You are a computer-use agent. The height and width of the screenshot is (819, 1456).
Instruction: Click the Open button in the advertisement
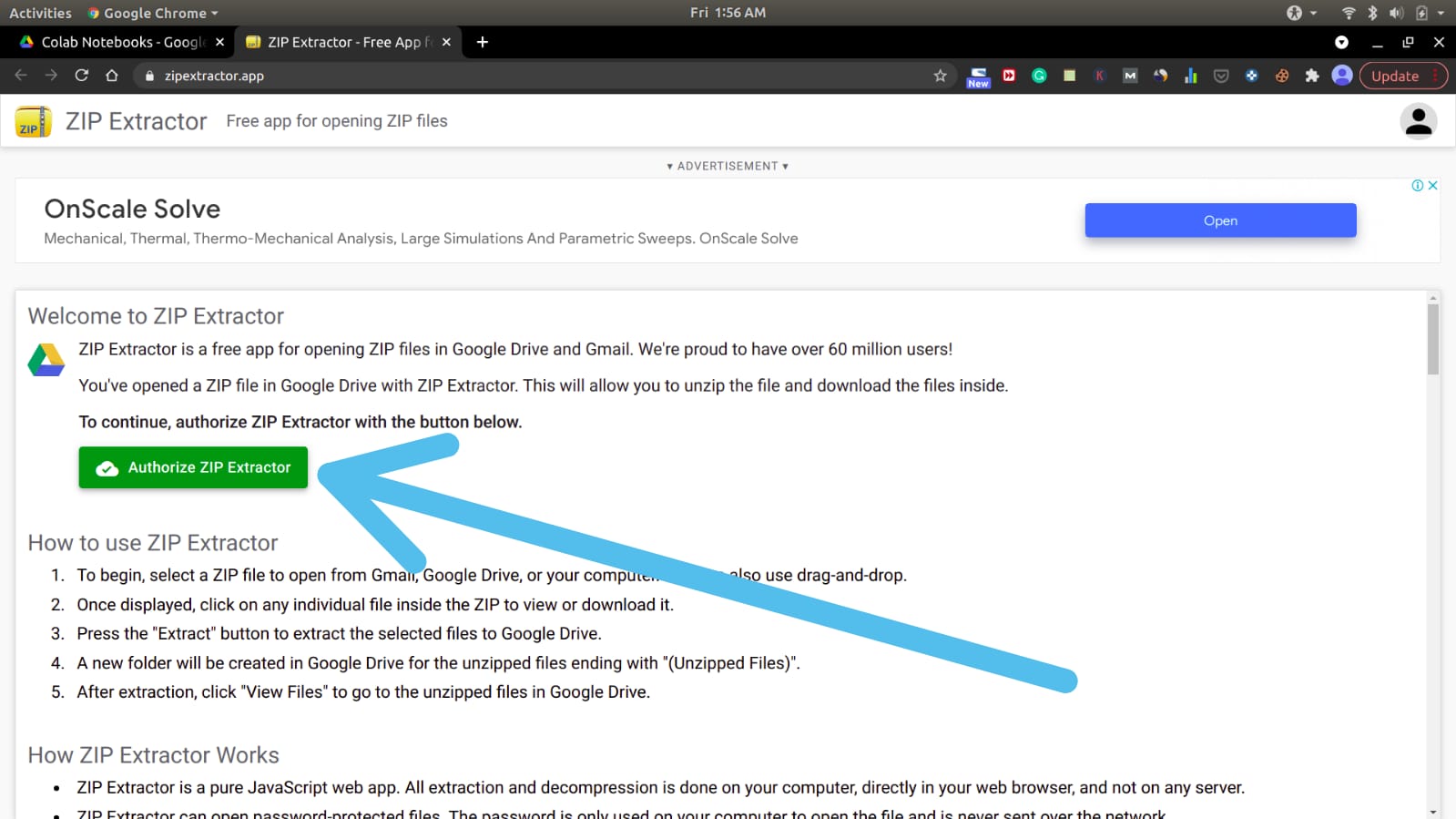pos(1220,220)
